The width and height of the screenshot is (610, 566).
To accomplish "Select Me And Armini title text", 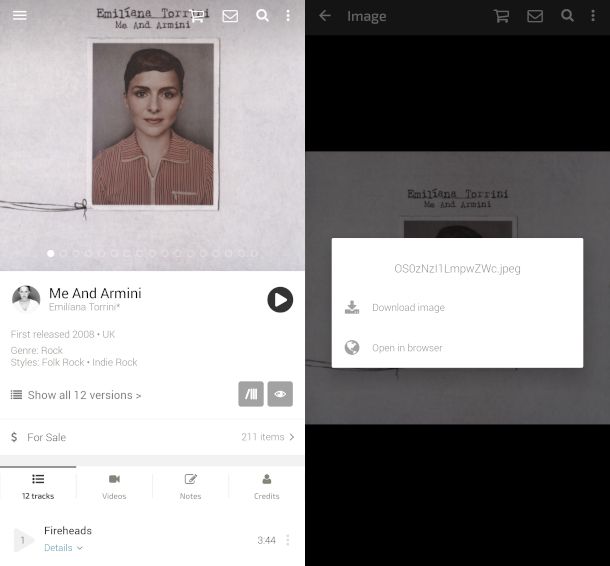I will (x=95, y=293).
